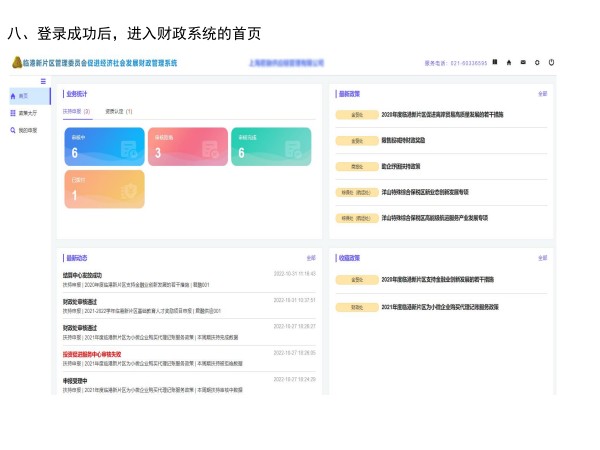
Task: Click 全部 link in 收藏政策 panel
Action: pyautogui.click(x=543, y=258)
